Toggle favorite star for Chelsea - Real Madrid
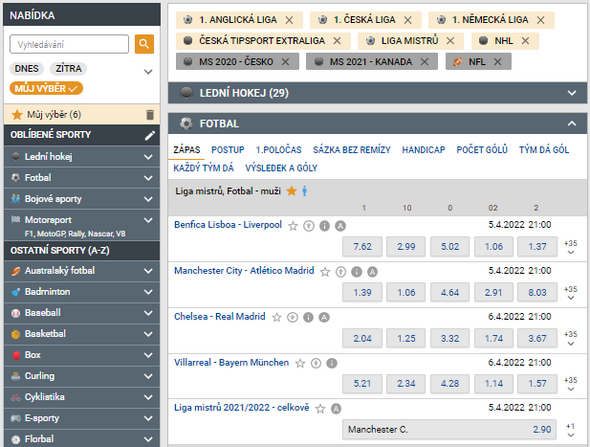The image size is (590, 447). [277, 318]
